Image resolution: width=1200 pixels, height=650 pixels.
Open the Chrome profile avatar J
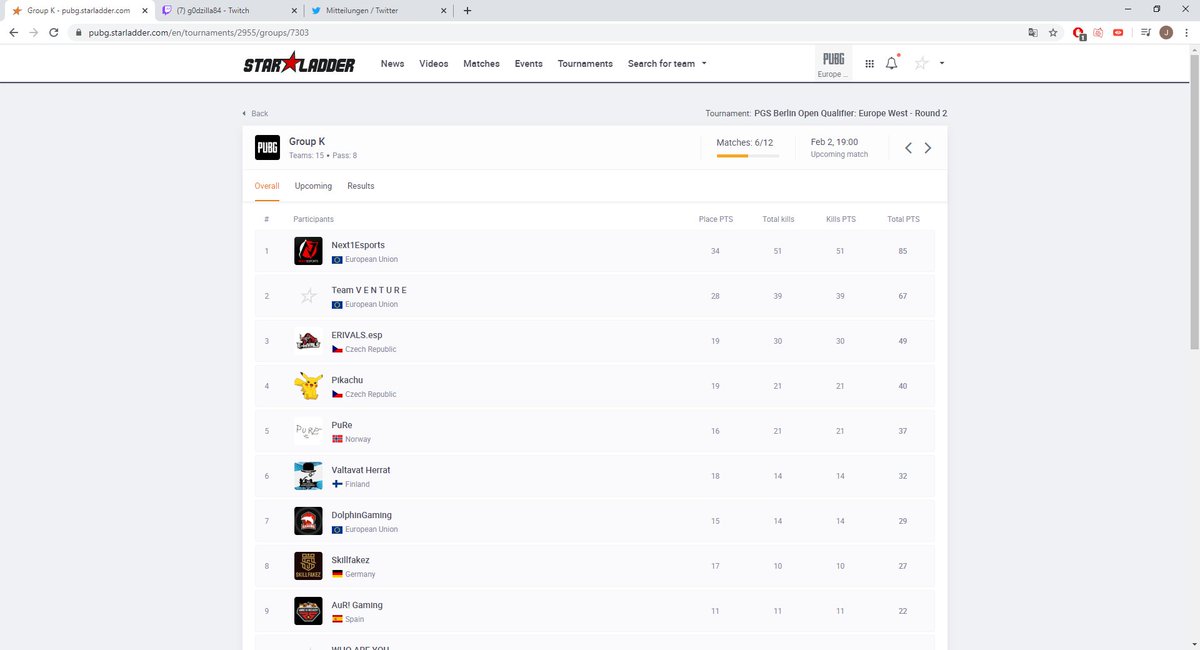tap(1166, 32)
